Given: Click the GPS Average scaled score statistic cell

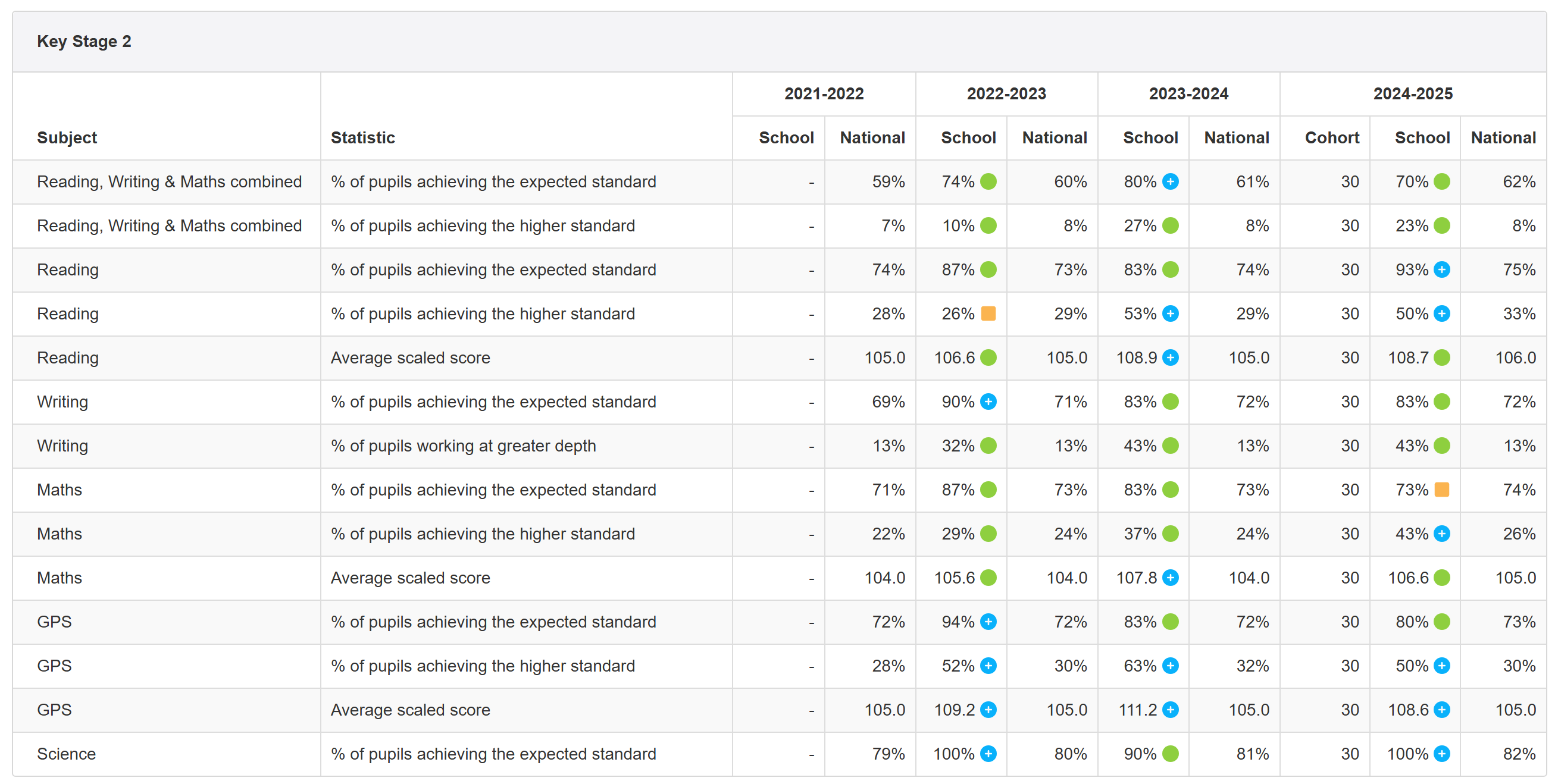Looking at the screenshot, I should pyautogui.click(x=410, y=710).
